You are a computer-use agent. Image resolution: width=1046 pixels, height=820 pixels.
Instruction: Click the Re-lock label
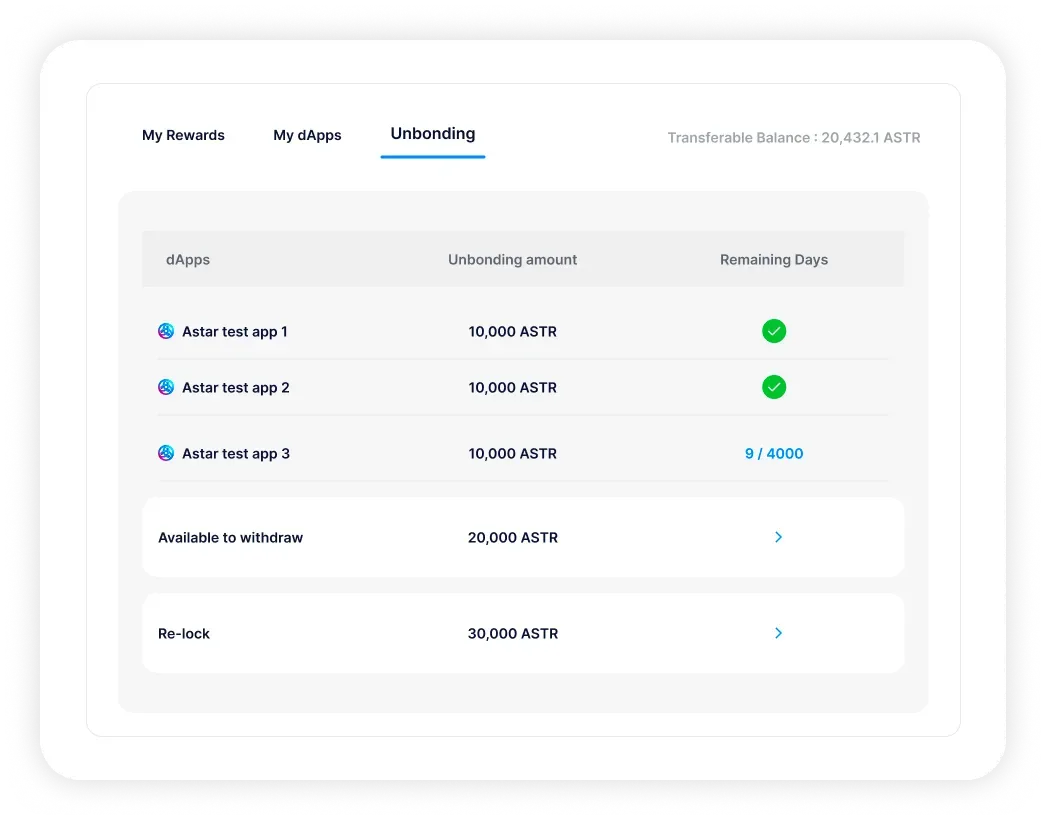pyautogui.click(x=183, y=634)
